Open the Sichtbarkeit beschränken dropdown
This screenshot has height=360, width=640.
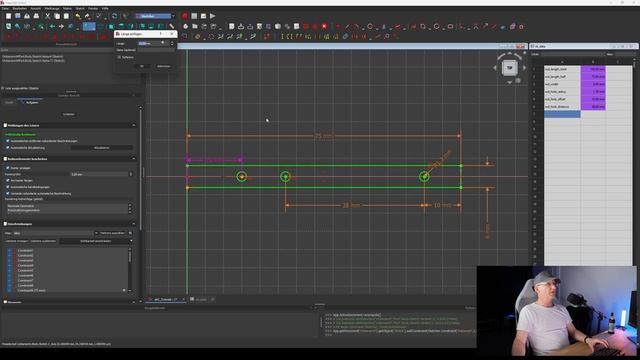tap(96, 241)
